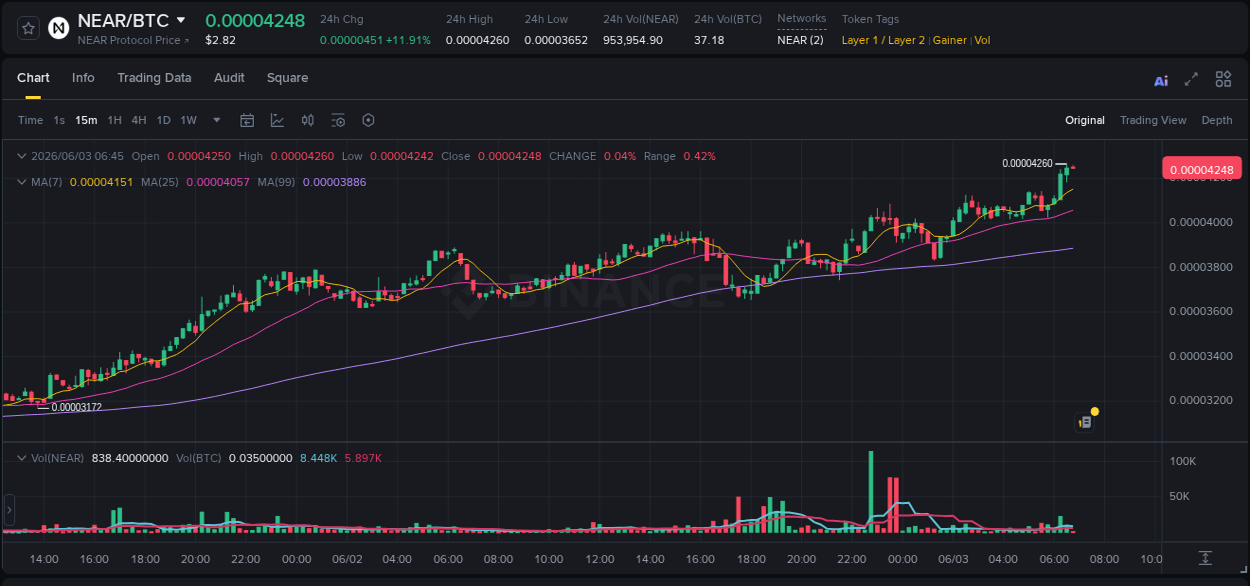
Task: Open the NEAR/BTC pair selector dropdown
Action: pyautogui.click(x=181, y=20)
